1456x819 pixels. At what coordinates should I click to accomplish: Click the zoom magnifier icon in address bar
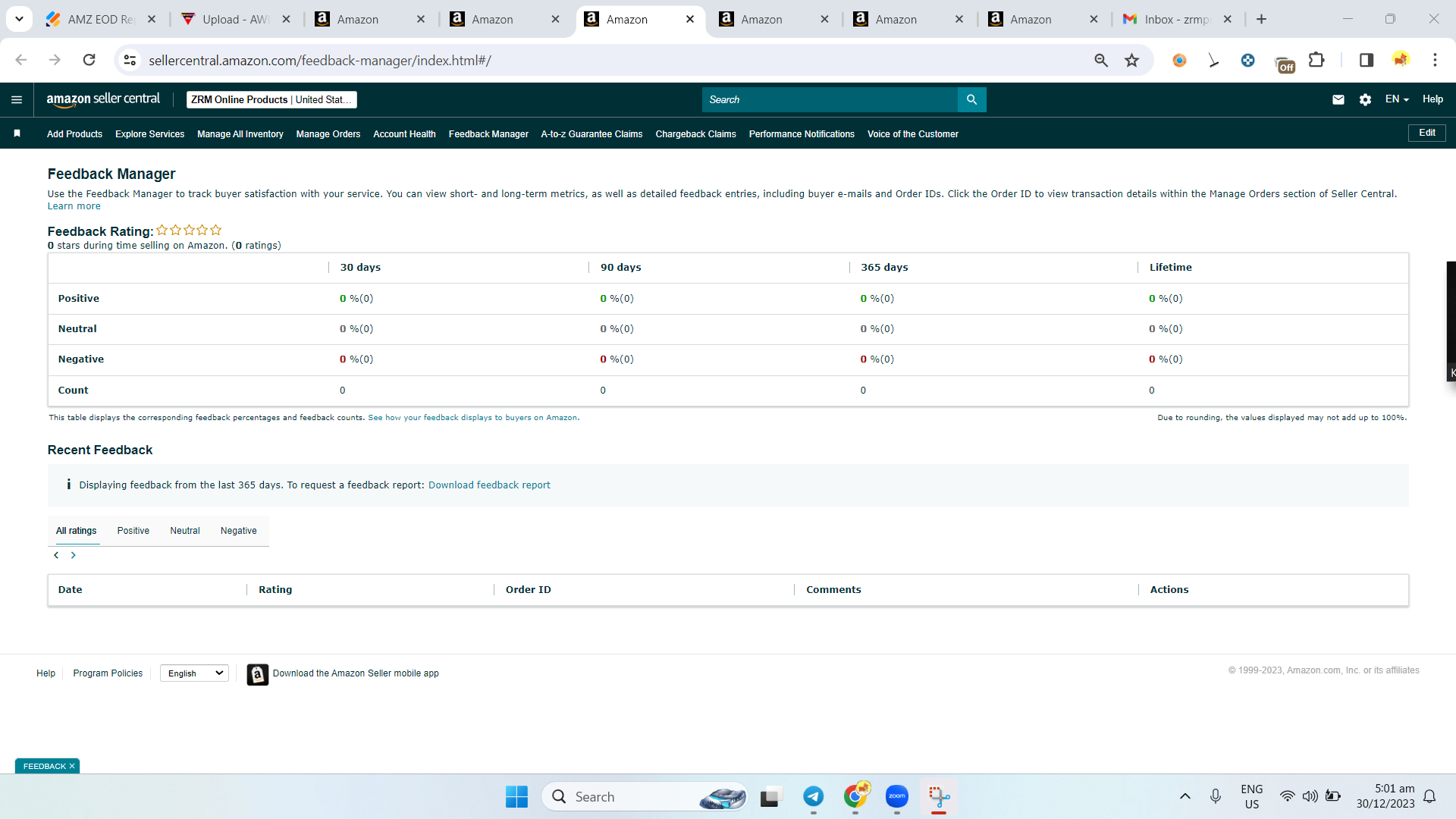click(x=1101, y=60)
